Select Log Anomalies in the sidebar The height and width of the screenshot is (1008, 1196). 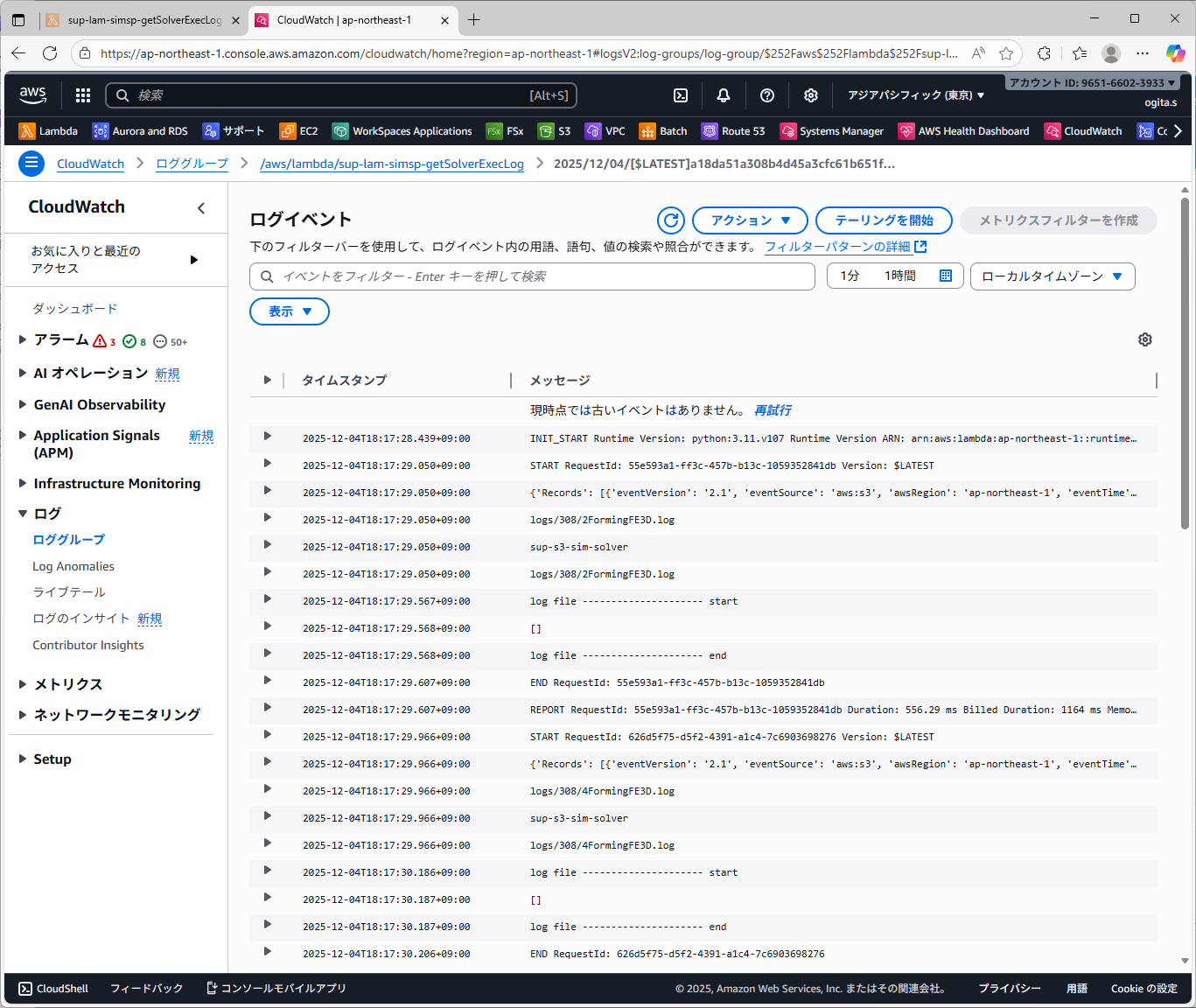click(73, 566)
